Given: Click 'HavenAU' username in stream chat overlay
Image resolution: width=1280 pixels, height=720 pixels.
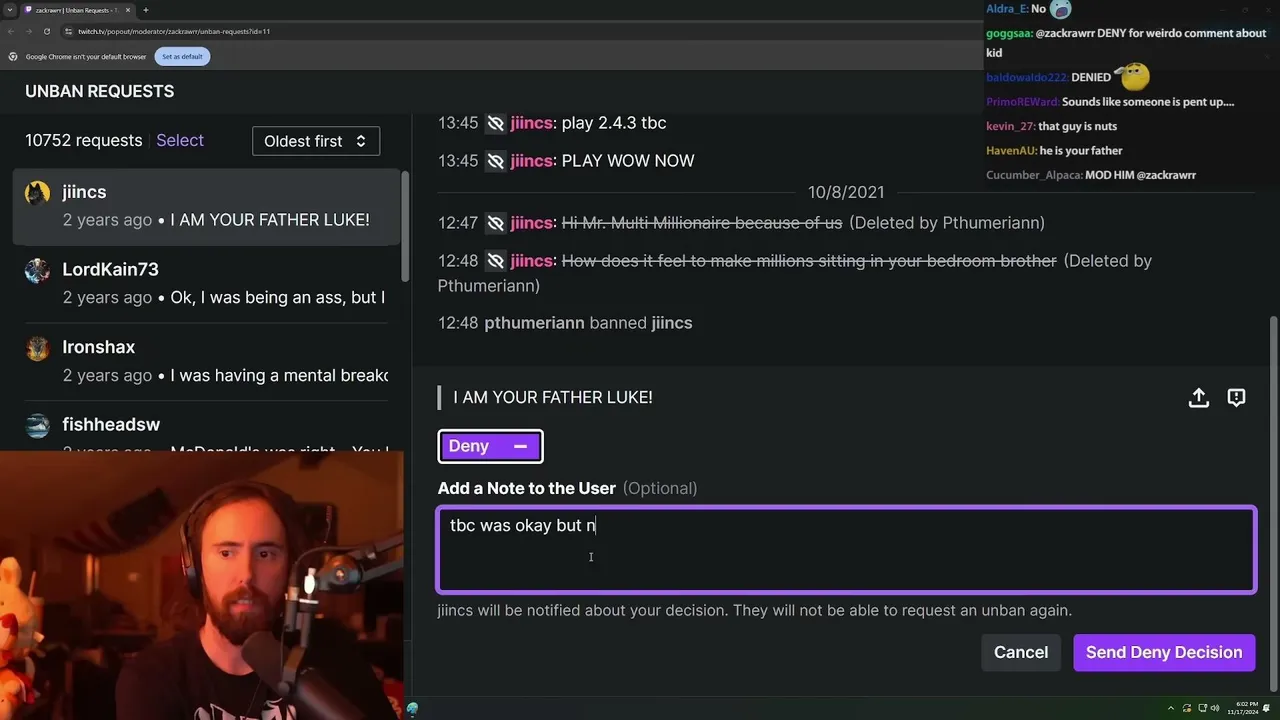Looking at the screenshot, I should click(1011, 151).
